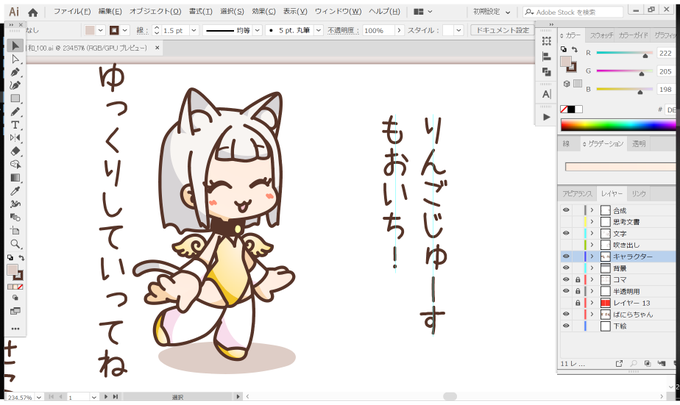Select the Selection tool black arrow
Viewport: 680px width, 405px height.
point(15,46)
